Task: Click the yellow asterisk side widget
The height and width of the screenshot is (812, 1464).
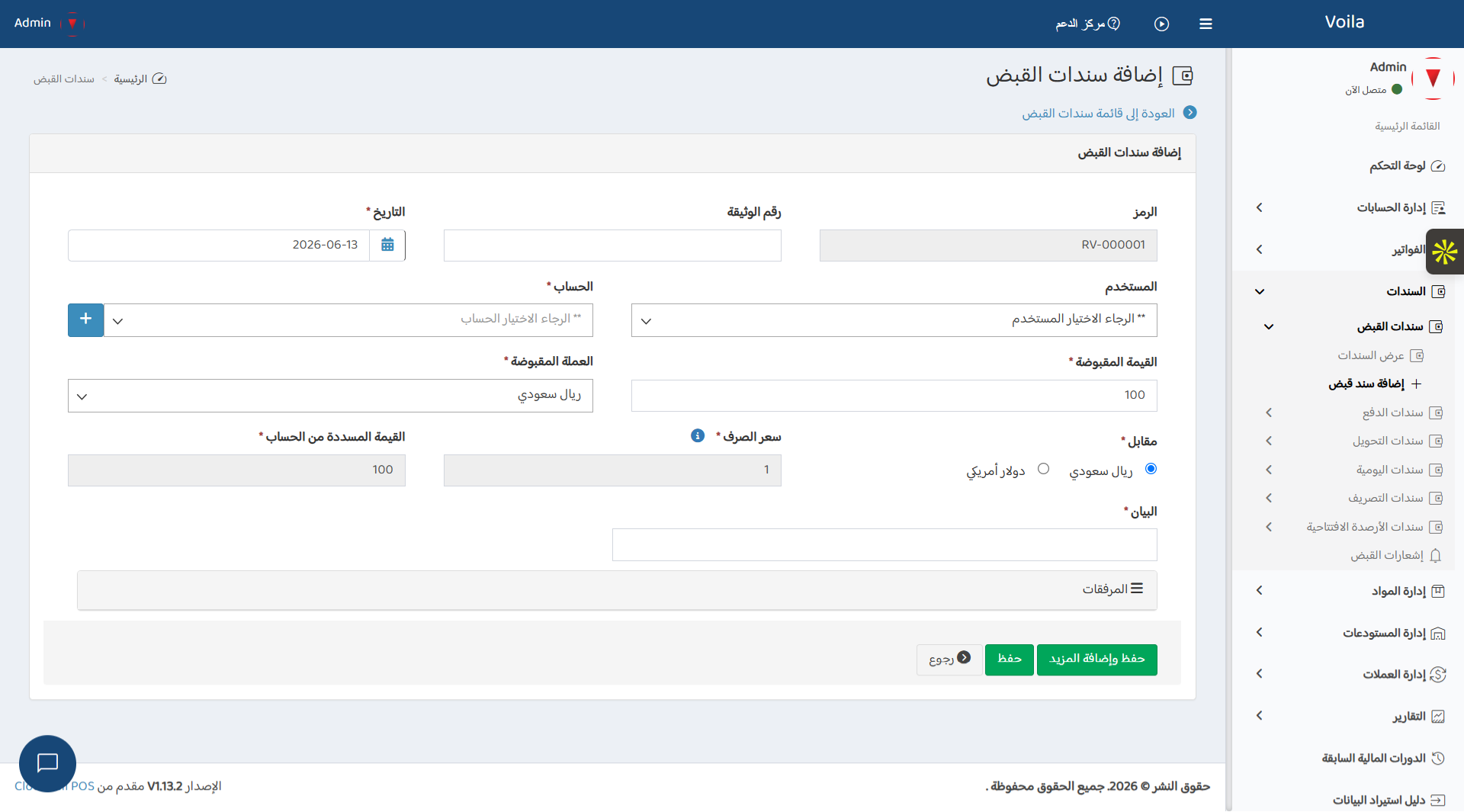Action: (1445, 252)
